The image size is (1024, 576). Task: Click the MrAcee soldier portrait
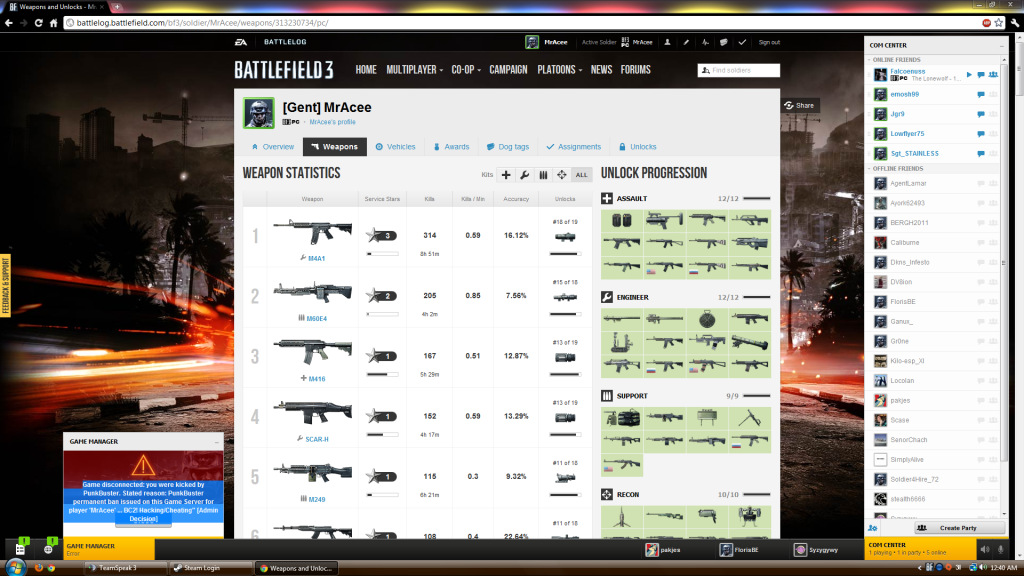[259, 113]
